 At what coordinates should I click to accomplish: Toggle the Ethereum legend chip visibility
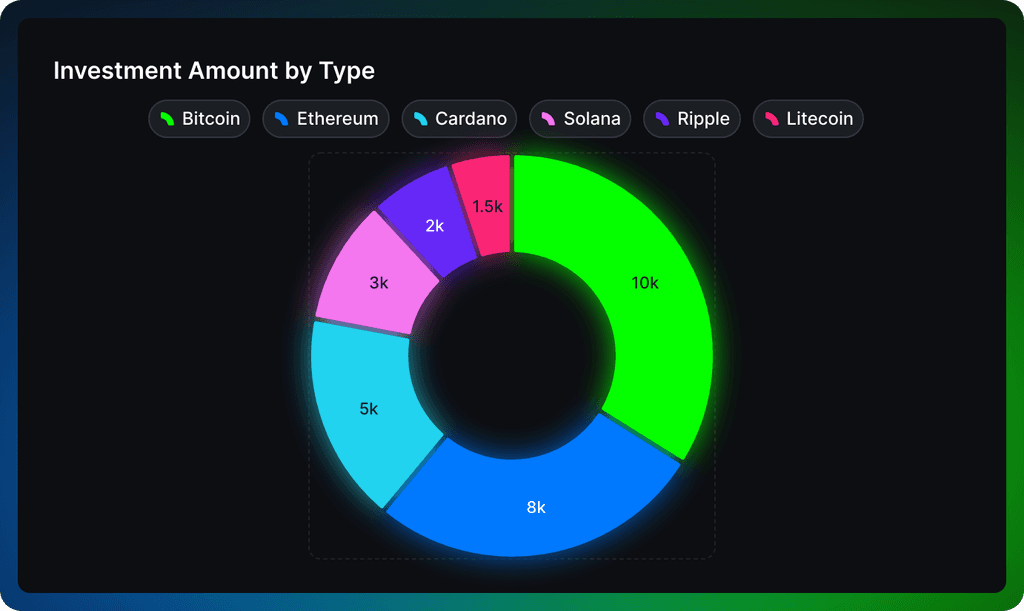point(326,118)
